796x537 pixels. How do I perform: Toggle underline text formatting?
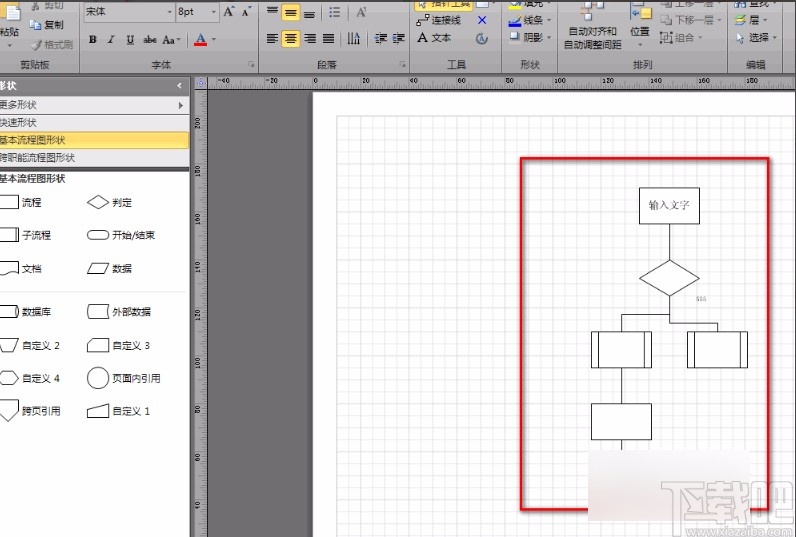tap(129, 40)
